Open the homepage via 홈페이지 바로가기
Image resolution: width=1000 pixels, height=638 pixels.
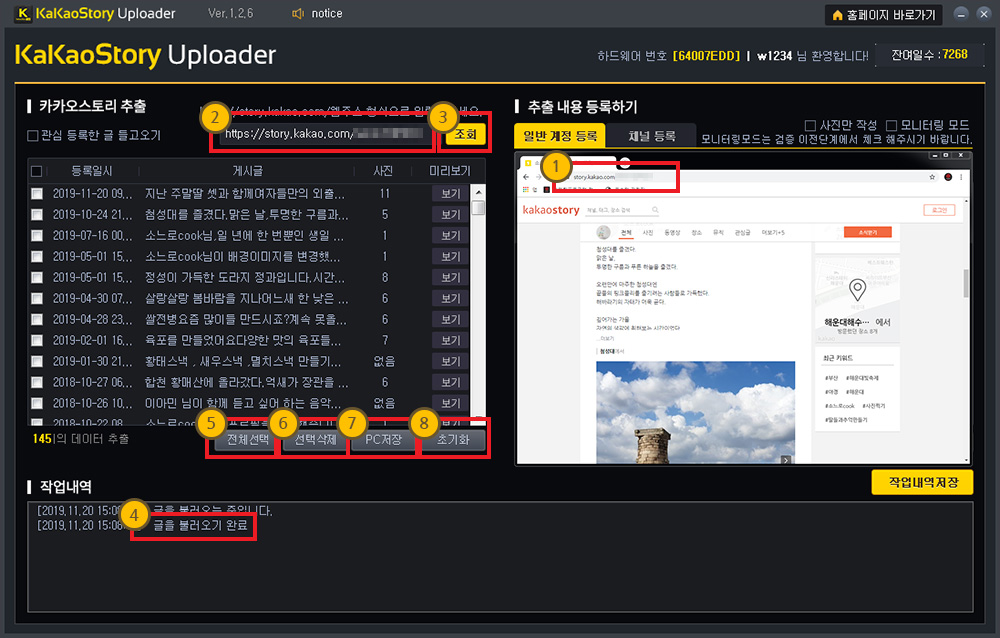click(x=882, y=15)
